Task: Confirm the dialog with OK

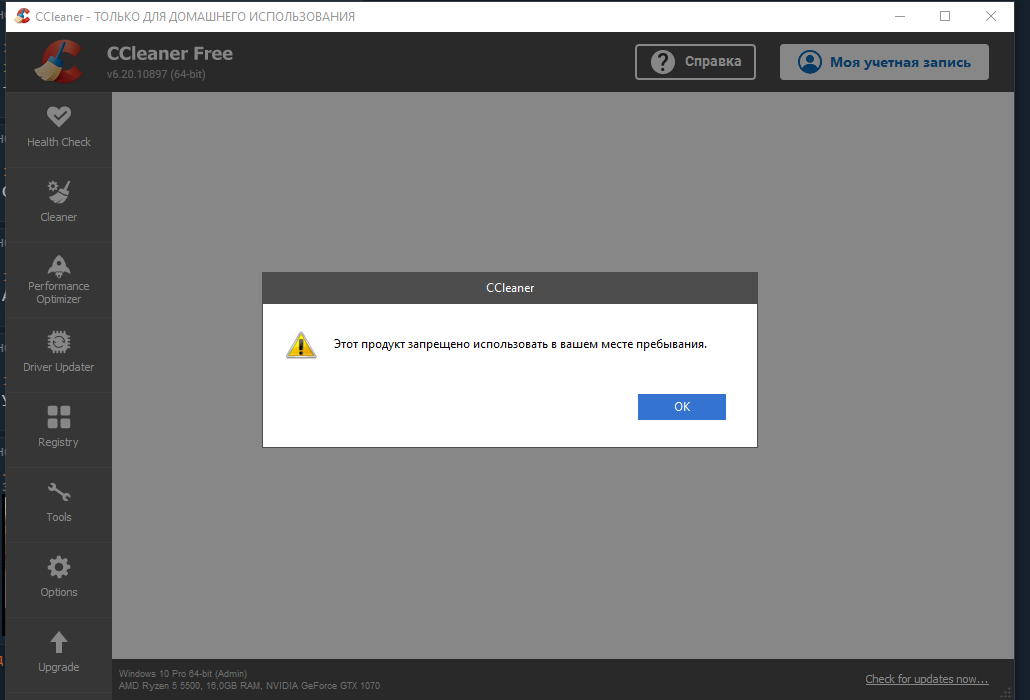Action: (681, 406)
